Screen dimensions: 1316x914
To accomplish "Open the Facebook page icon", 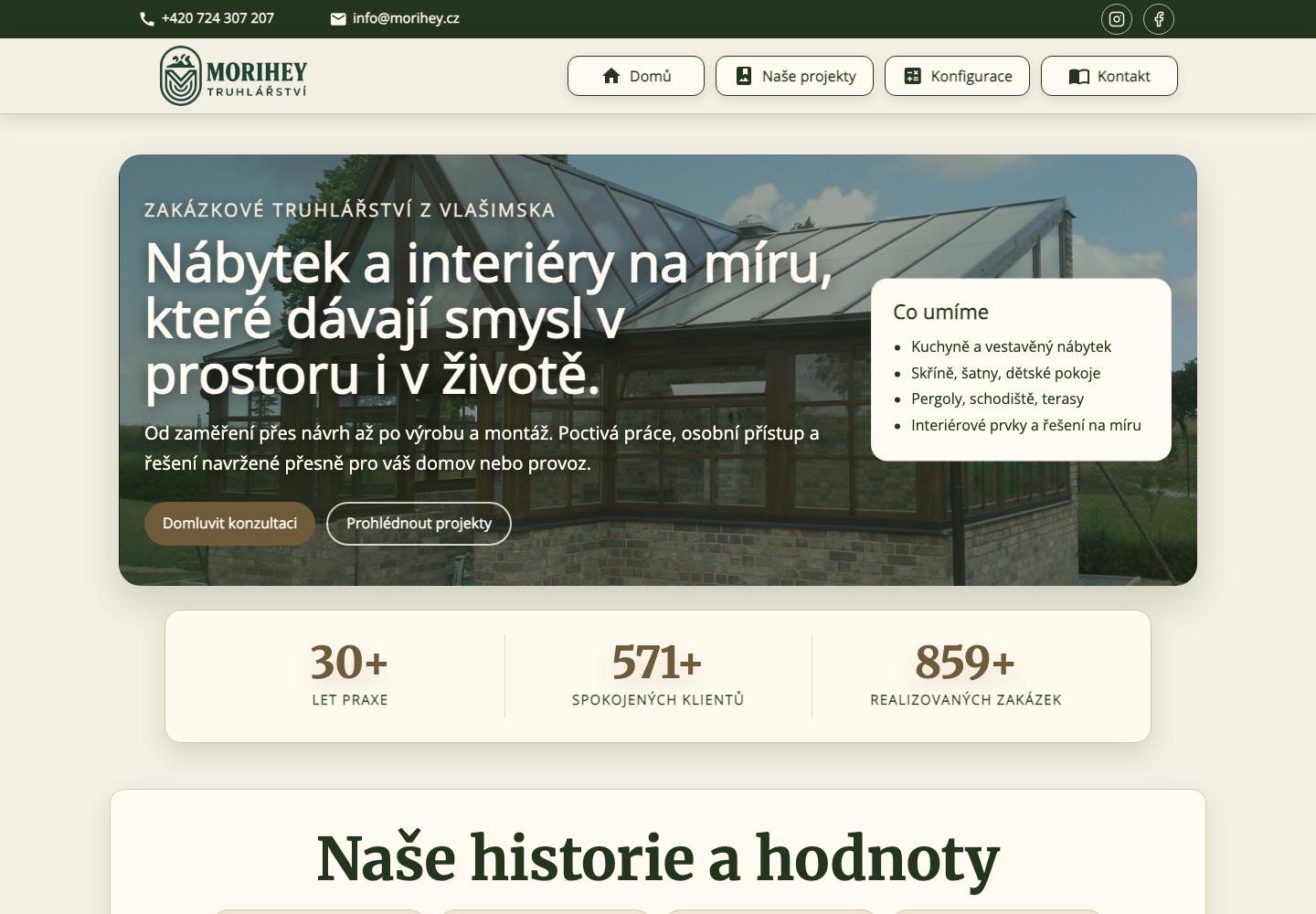I will [x=1158, y=19].
